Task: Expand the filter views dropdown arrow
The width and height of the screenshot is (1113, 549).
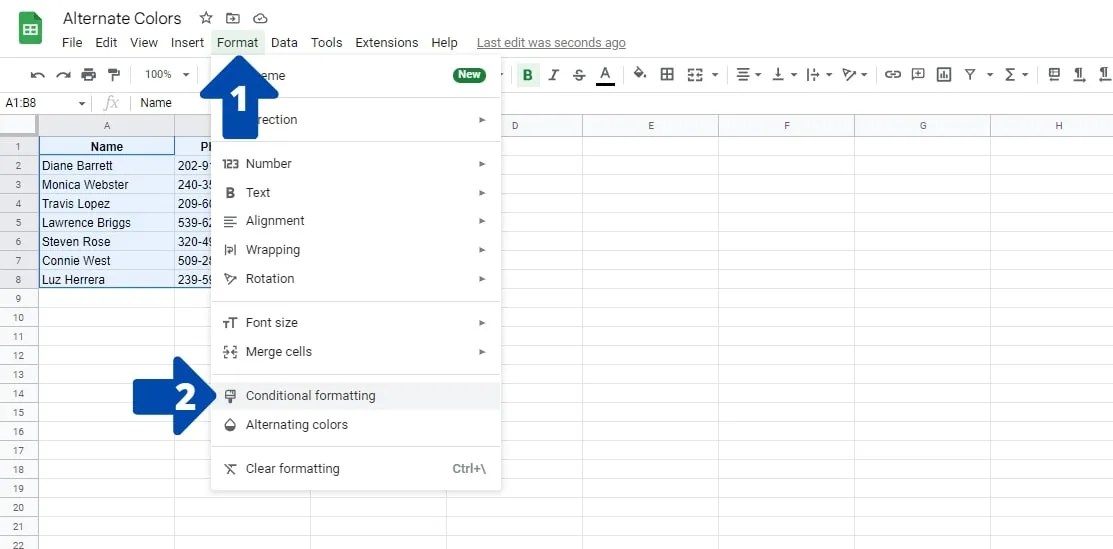Action: (989, 75)
